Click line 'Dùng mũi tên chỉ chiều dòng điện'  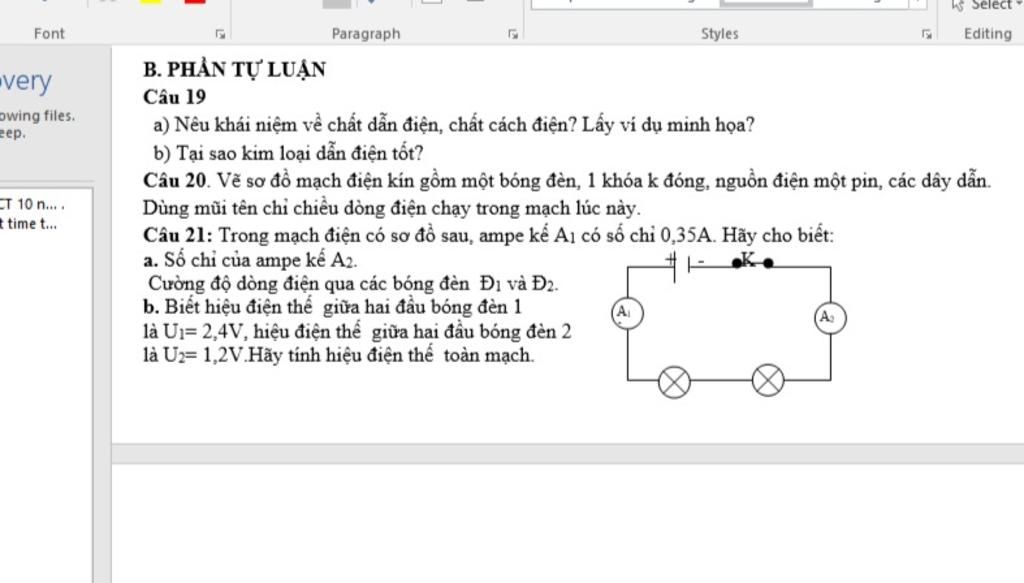(392, 208)
